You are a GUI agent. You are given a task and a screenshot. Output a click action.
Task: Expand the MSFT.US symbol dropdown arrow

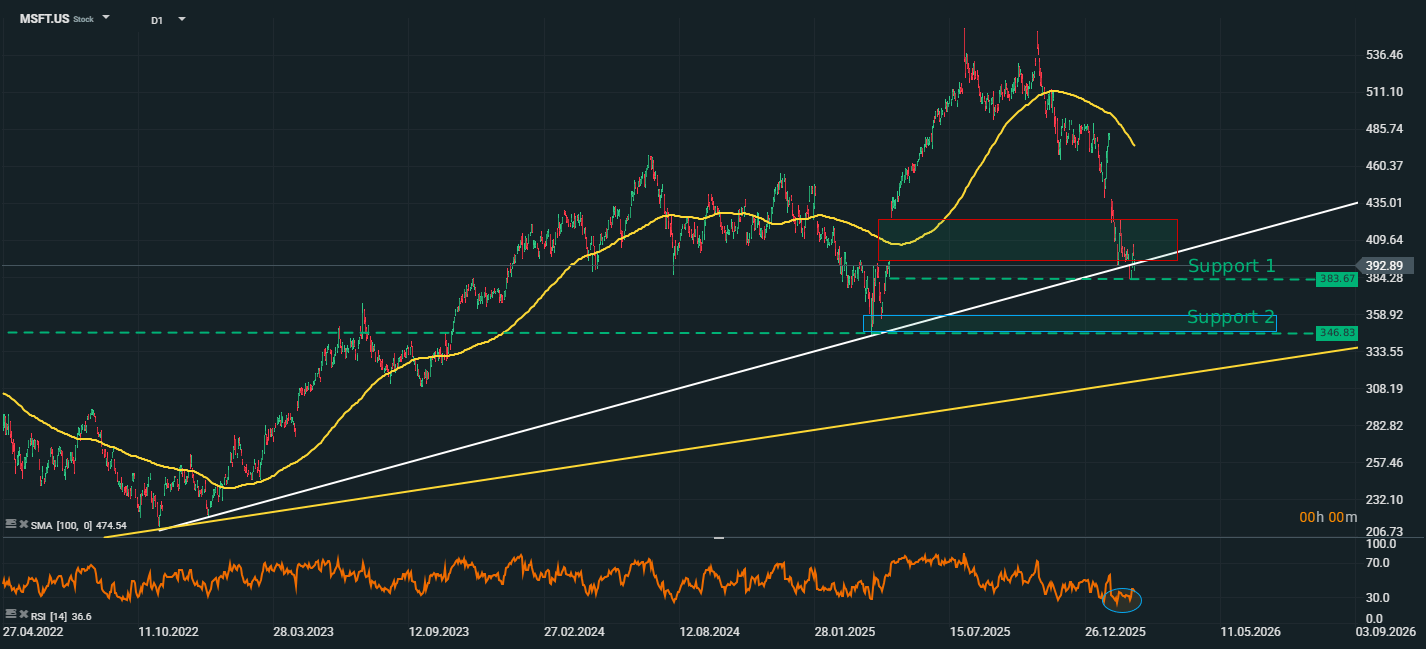[x=106, y=19]
